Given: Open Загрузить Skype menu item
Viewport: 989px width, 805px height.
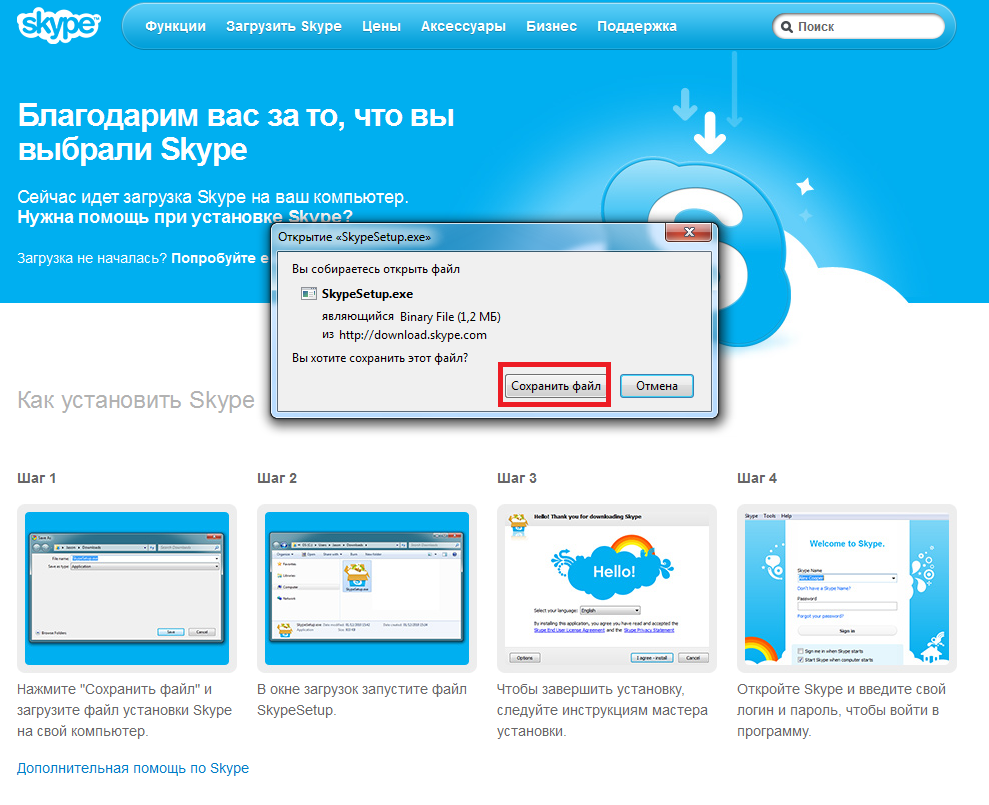Looking at the screenshot, I should 284,26.
